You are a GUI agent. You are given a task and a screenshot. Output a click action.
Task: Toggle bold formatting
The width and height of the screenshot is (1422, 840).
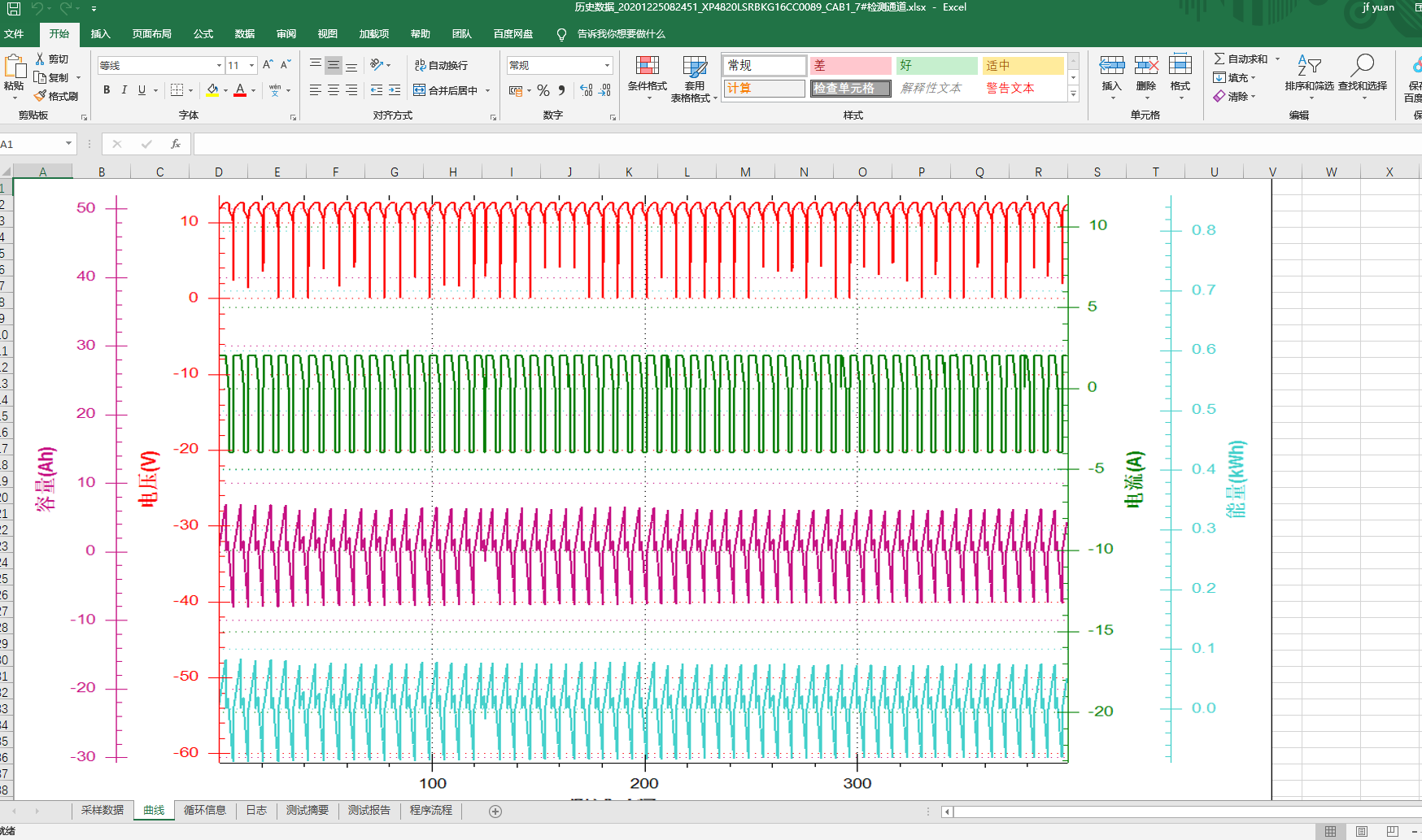tap(107, 90)
